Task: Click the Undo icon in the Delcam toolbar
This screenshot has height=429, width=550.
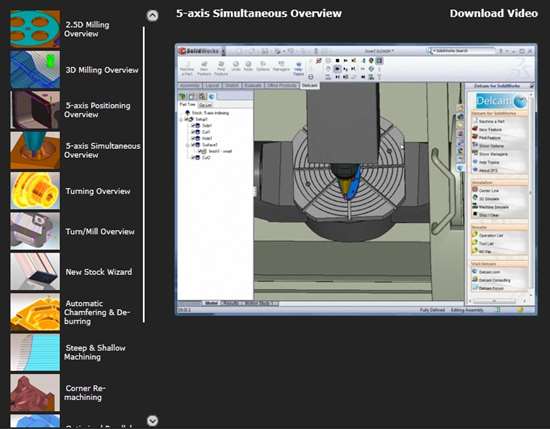Action: coord(236,66)
